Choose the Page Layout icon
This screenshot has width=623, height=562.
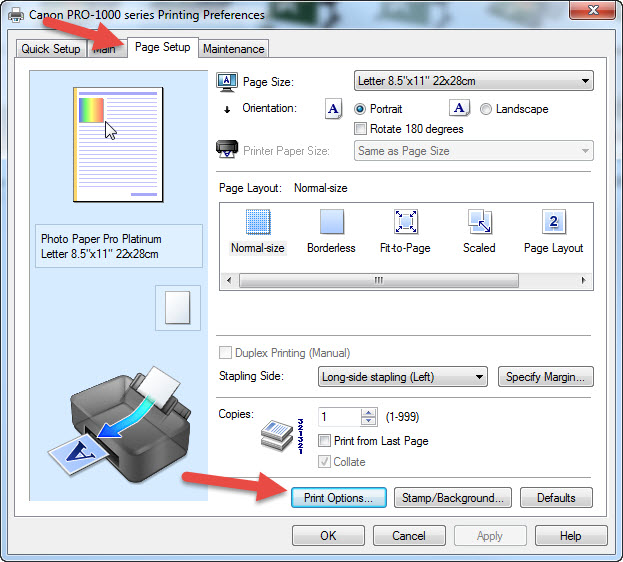[553, 221]
